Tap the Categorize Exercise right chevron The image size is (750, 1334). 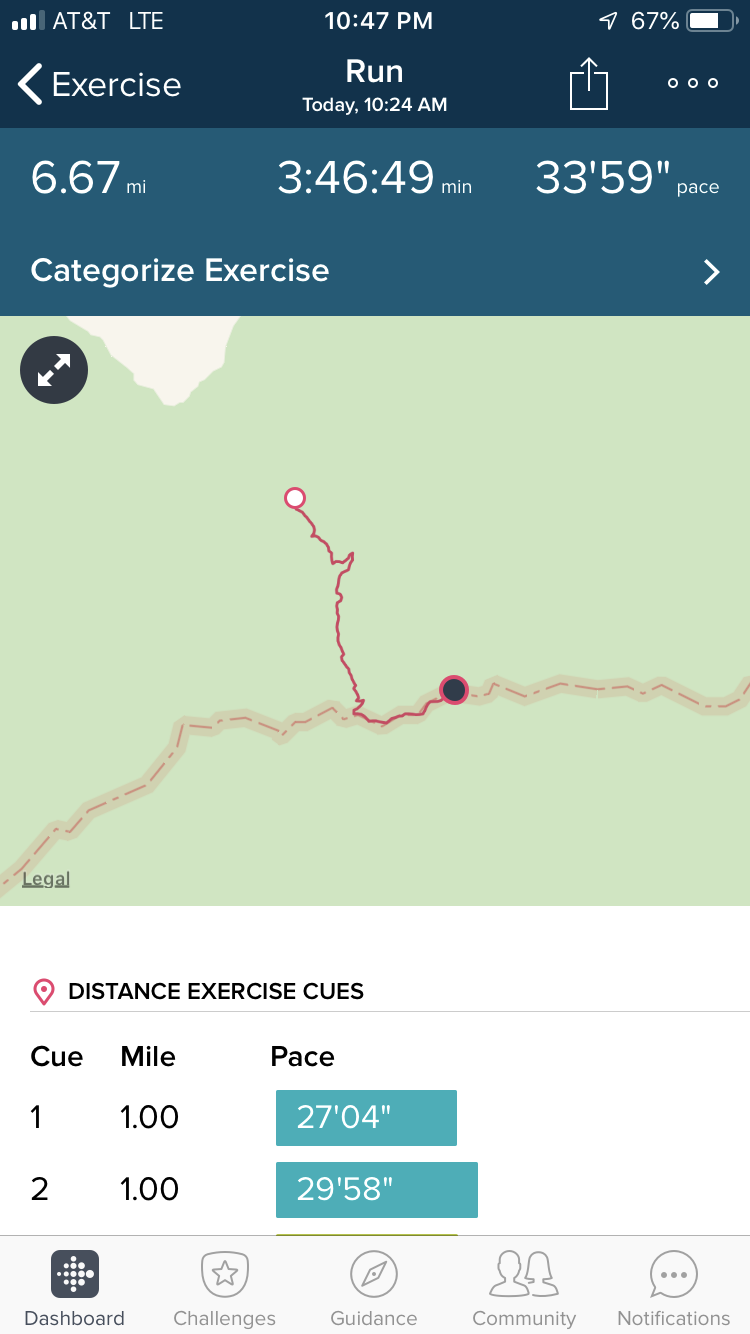pos(711,272)
